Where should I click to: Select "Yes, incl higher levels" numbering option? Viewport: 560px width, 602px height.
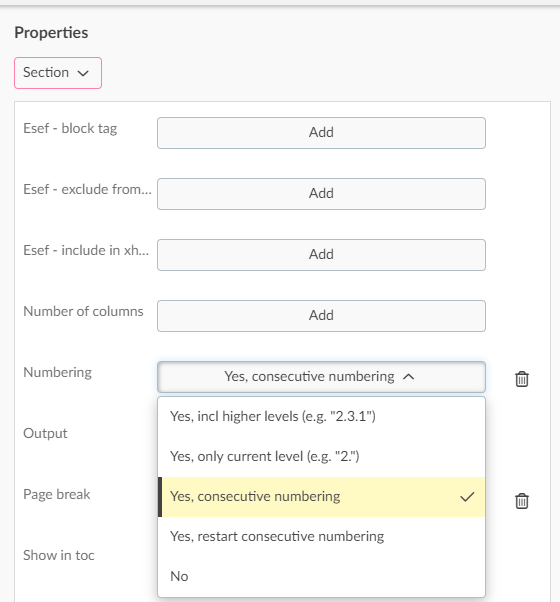(x=321, y=416)
